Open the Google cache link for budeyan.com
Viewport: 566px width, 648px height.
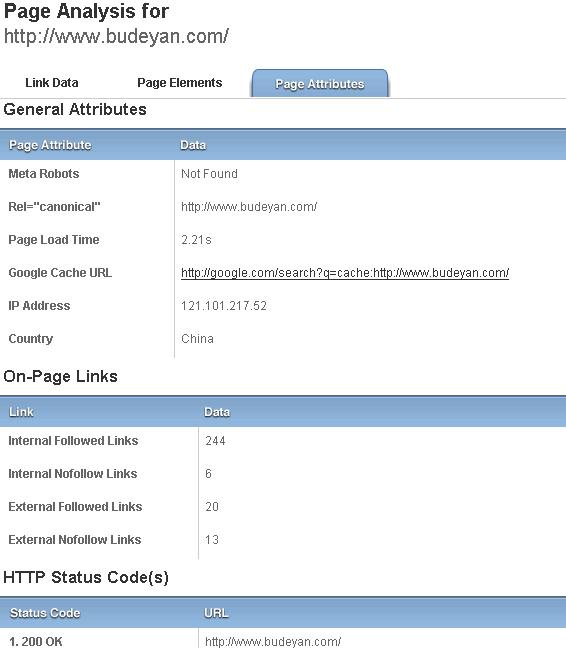click(345, 273)
